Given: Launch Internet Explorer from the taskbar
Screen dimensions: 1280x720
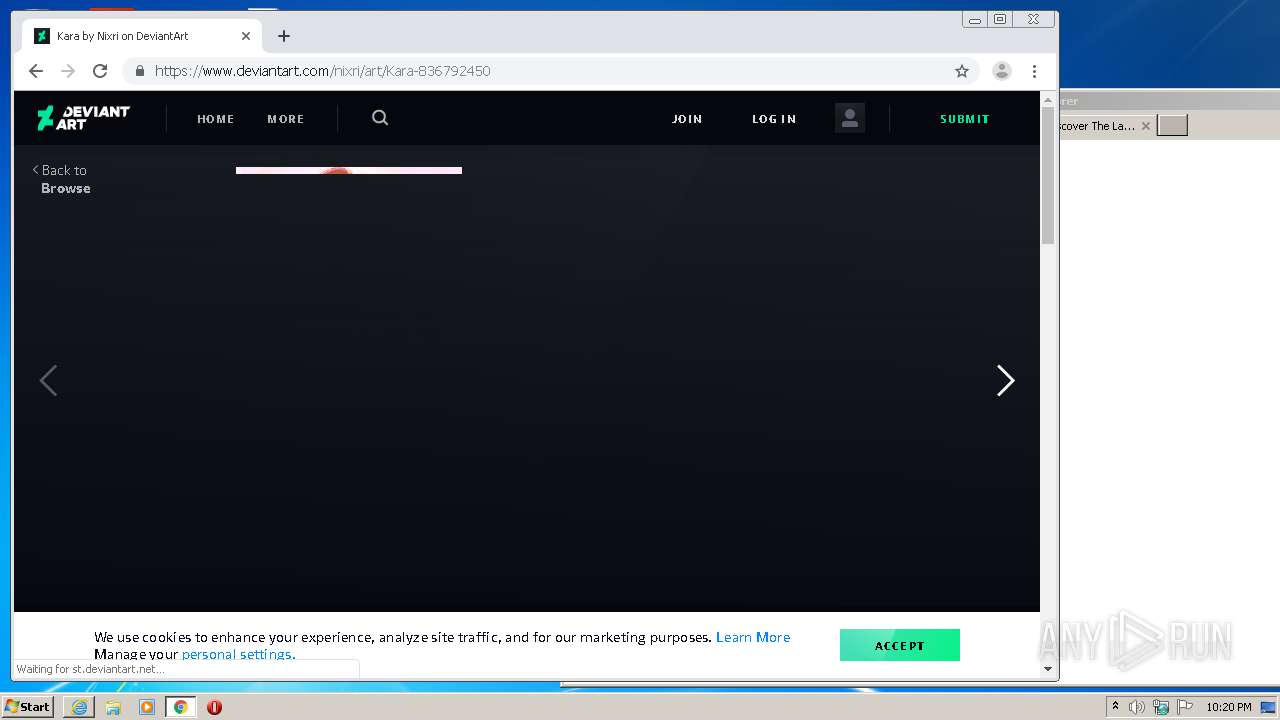Looking at the screenshot, I should [x=79, y=707].
